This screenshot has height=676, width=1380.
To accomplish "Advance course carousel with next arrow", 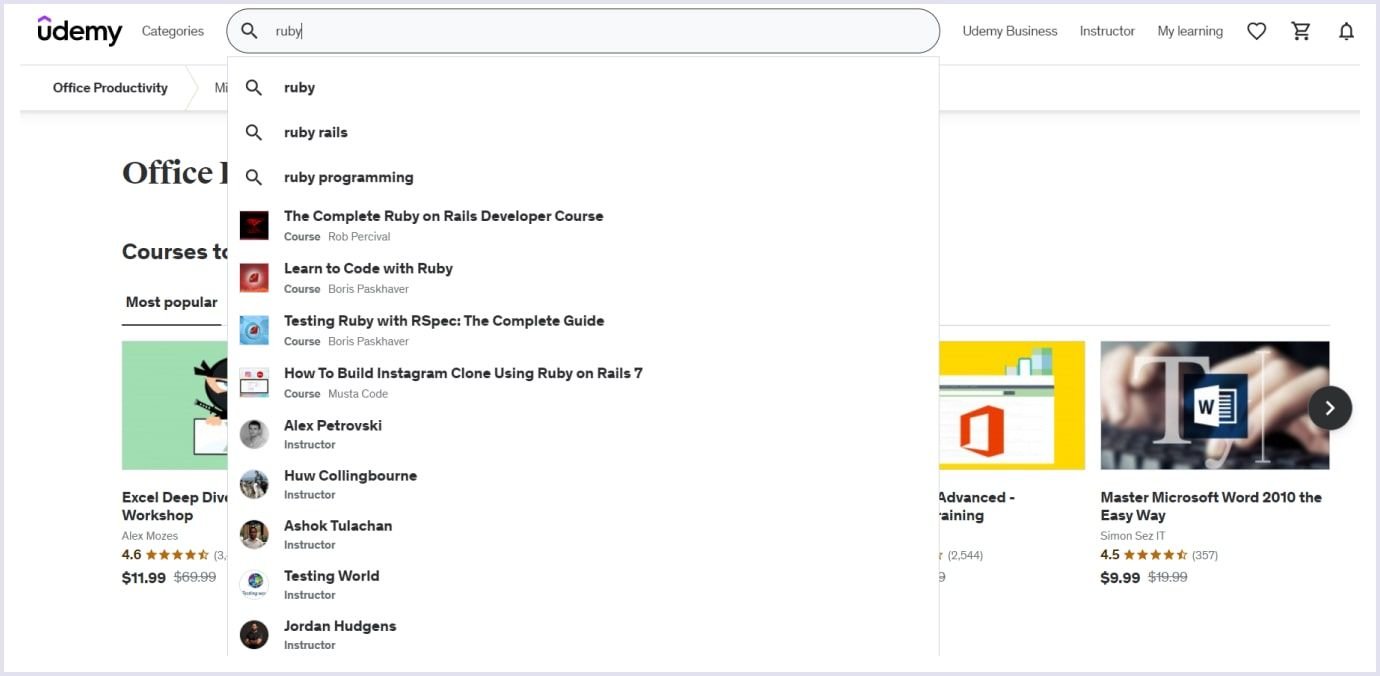I will 1330,408.
